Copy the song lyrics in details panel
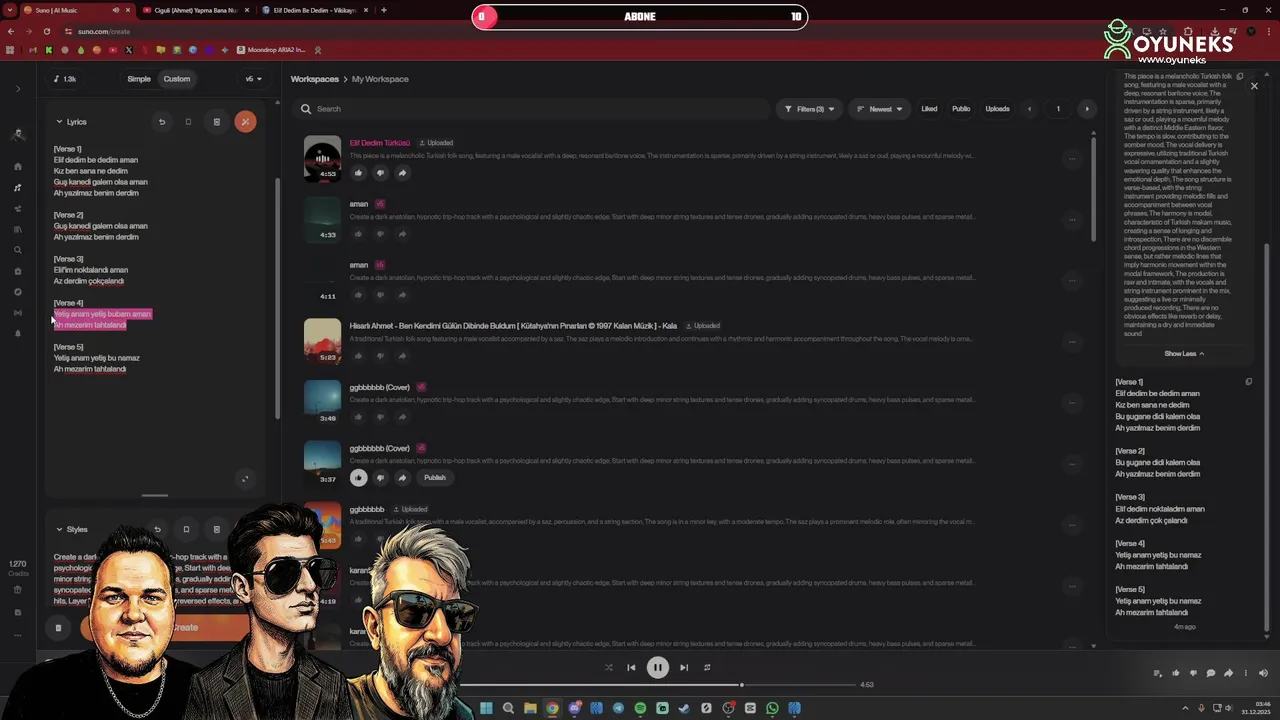 [x=1248, y=382]
